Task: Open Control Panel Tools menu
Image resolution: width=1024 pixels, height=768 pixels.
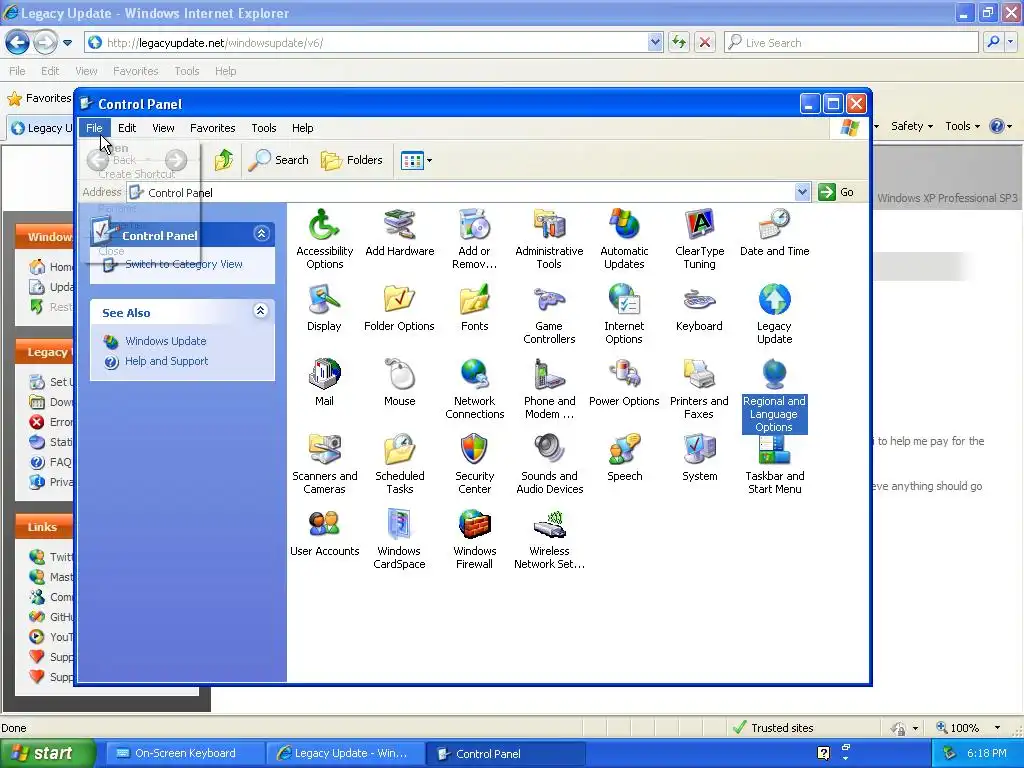Action: (x=264, y=128)
